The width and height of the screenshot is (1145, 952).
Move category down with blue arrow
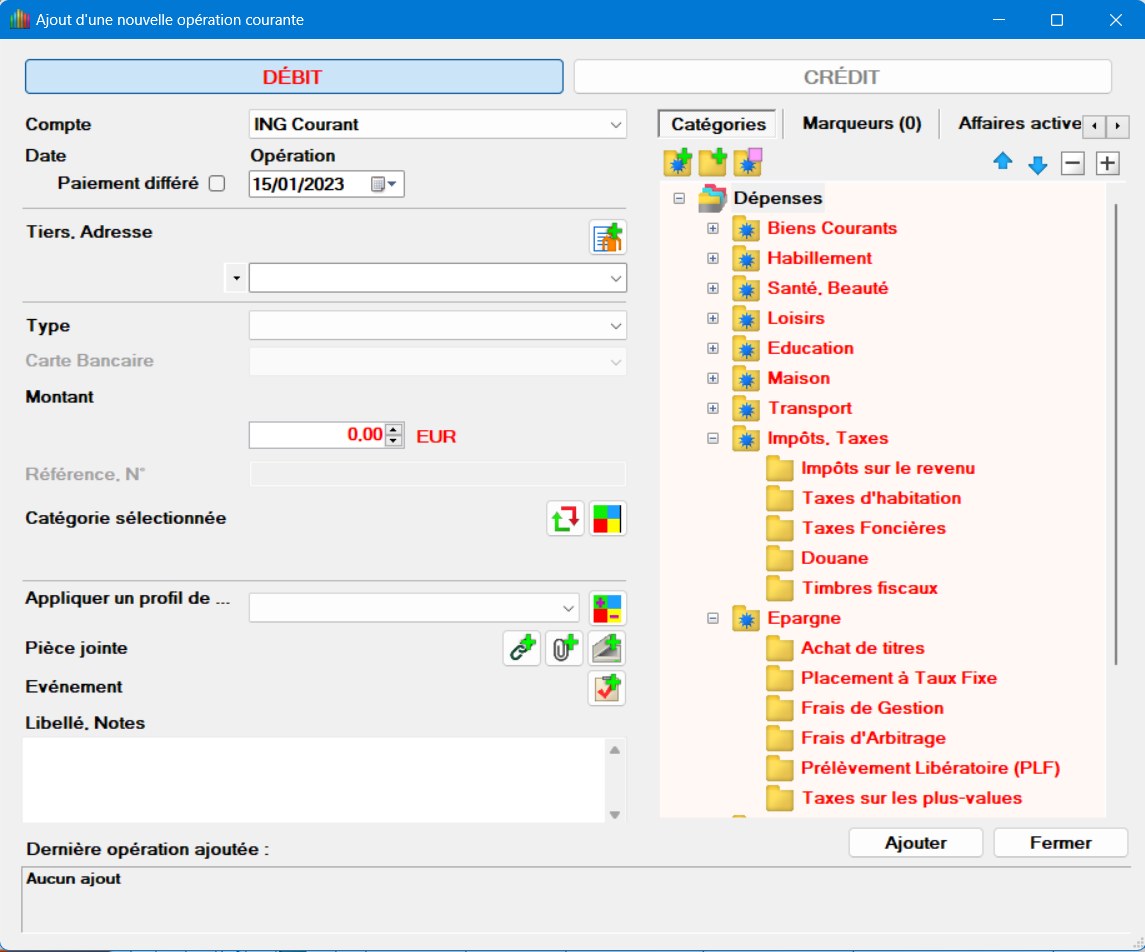pyautogui.click(x=1038, y=163)
